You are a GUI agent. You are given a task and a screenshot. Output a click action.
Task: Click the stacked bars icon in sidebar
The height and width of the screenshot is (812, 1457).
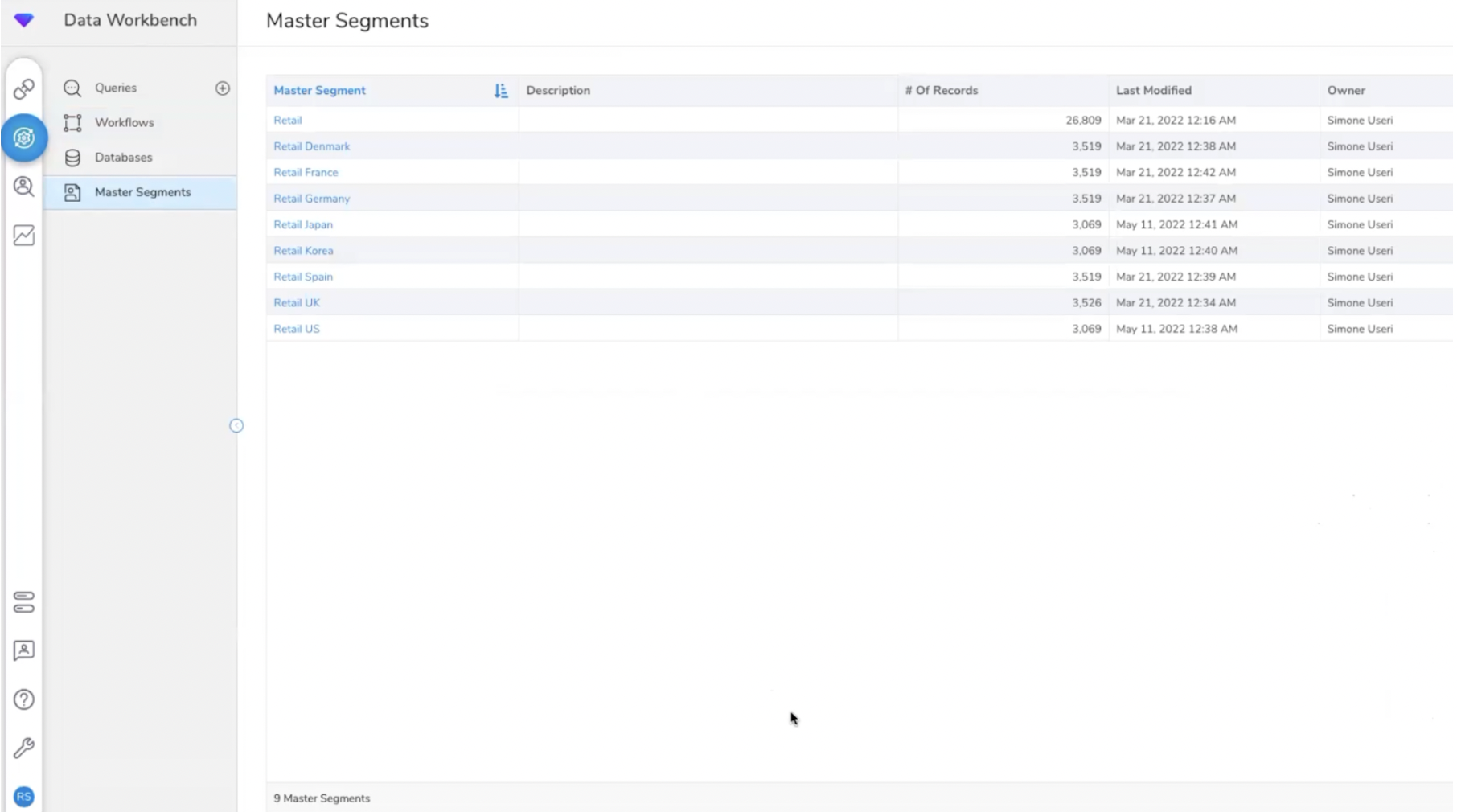coord(24,602)
